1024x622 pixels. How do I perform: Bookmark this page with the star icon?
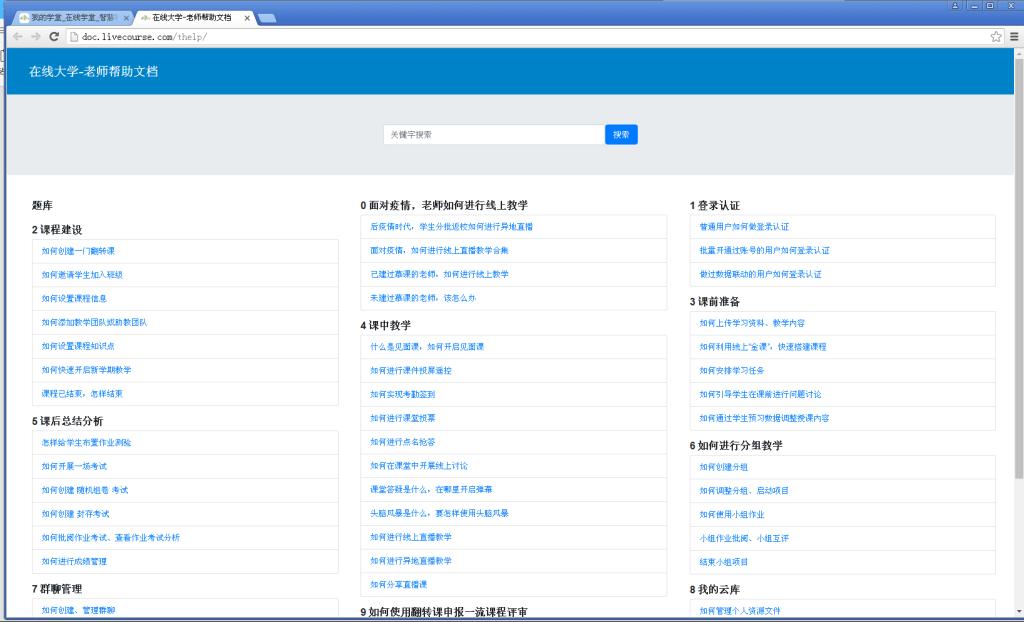pyautogui.click(x=996, y=37)
